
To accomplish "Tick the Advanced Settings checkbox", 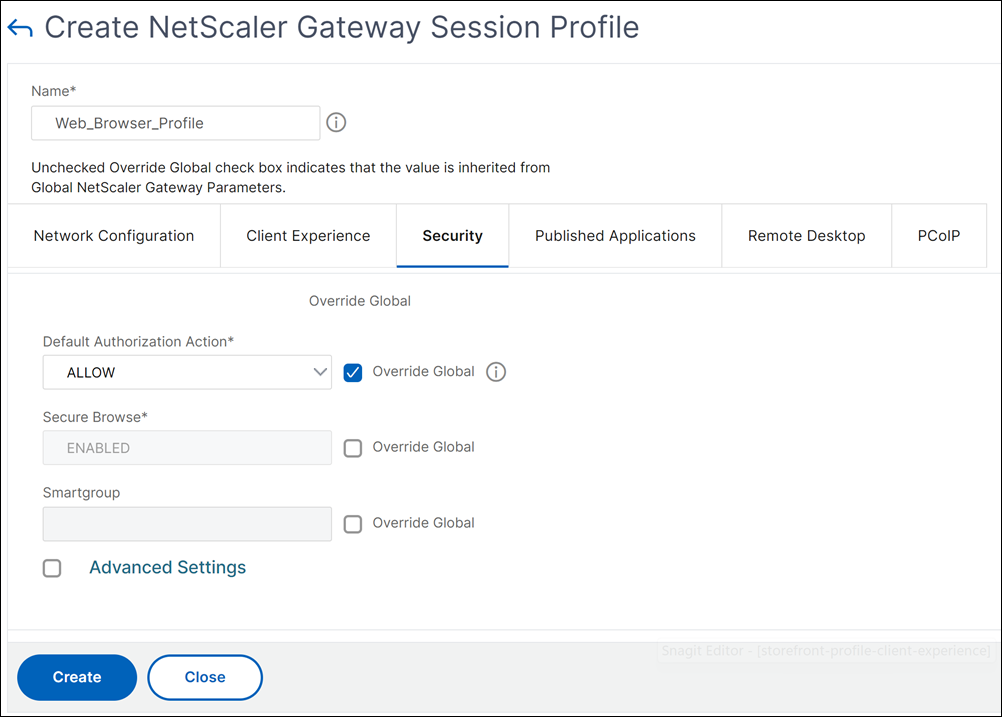I will 52,567.
